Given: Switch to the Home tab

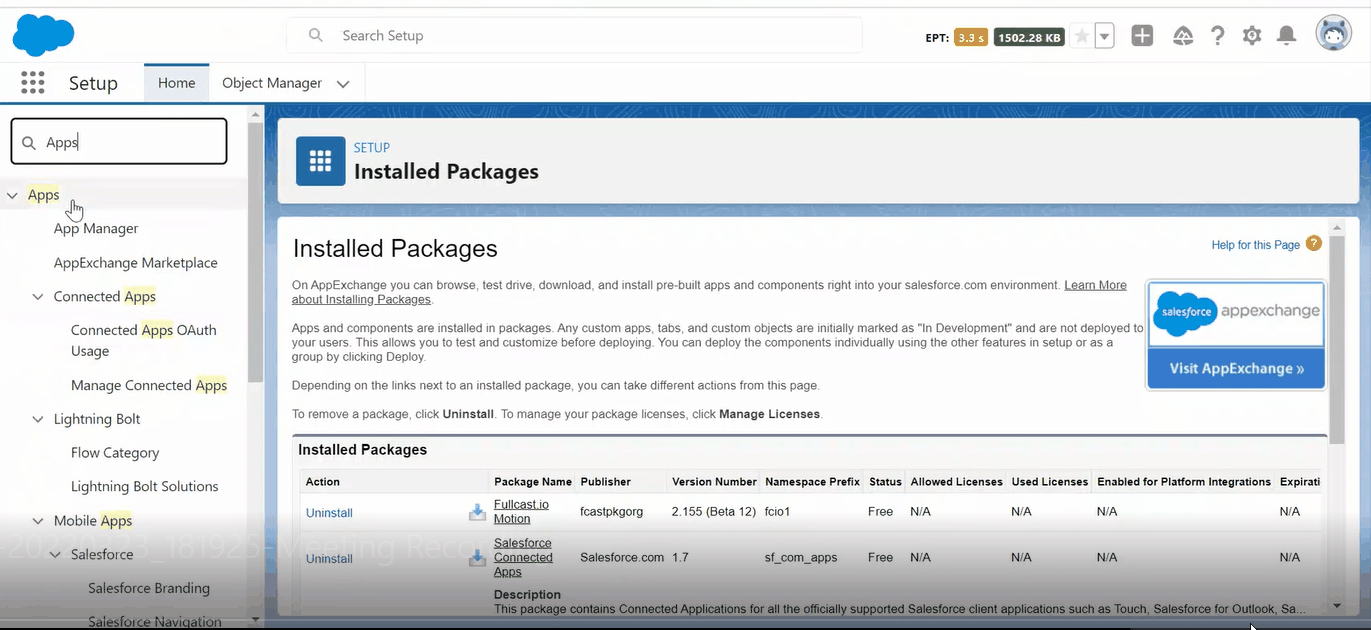Looking at the screenshot, I should 176,83.
